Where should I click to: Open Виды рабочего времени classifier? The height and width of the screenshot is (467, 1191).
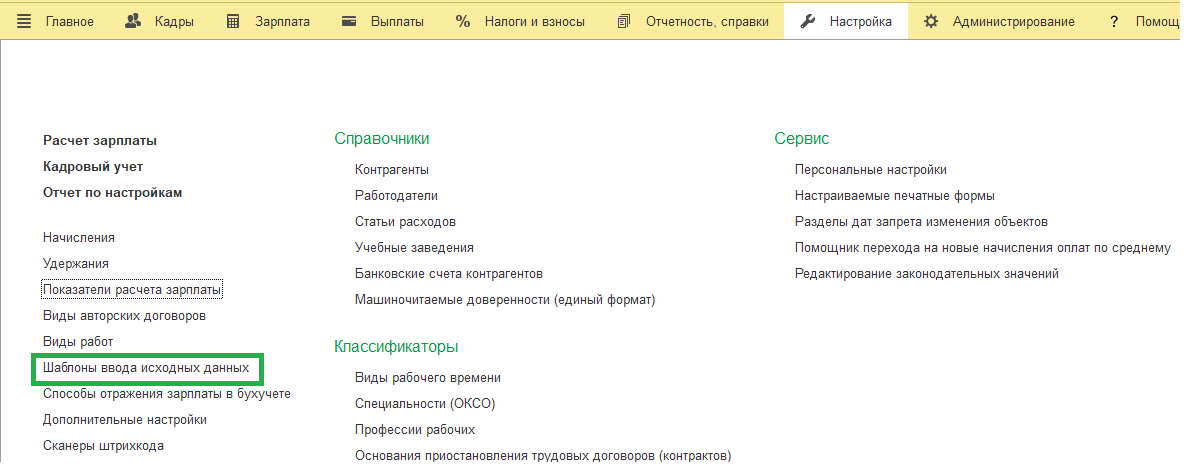click(x=428, y=378)
